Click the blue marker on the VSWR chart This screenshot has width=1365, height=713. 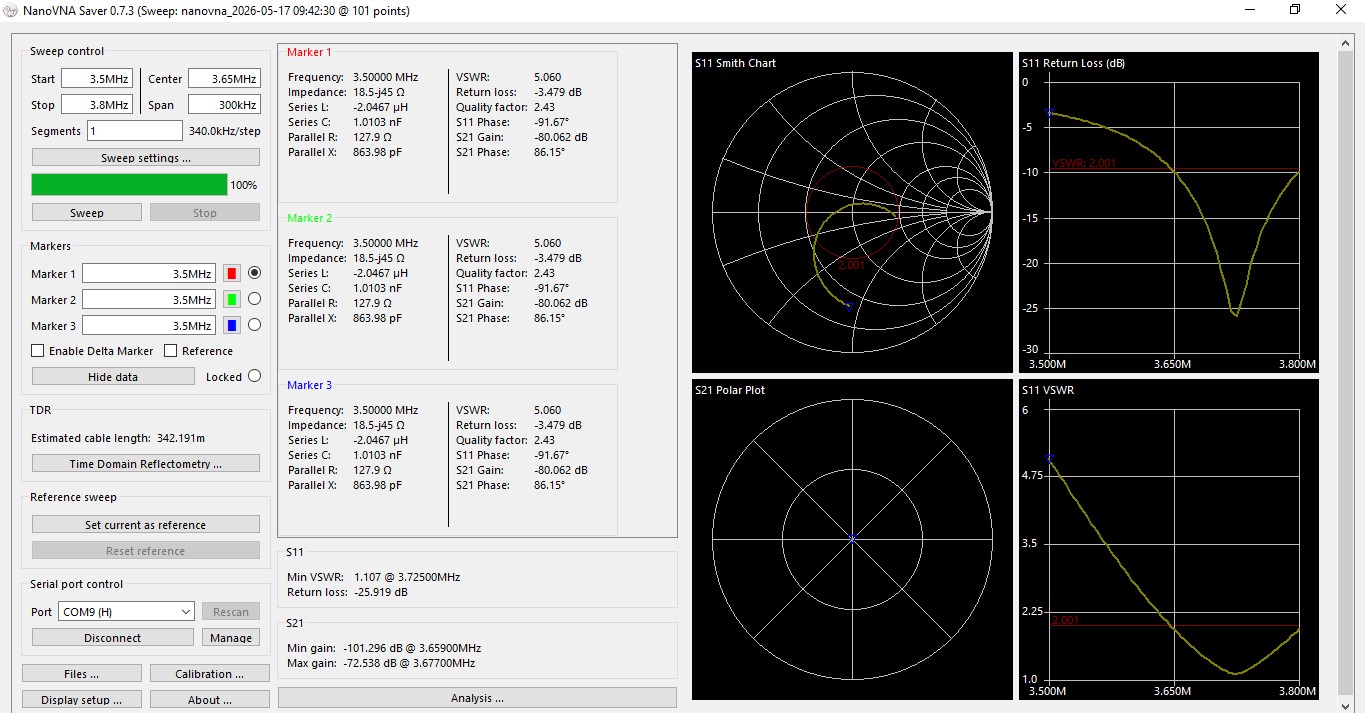[1050, 458]
